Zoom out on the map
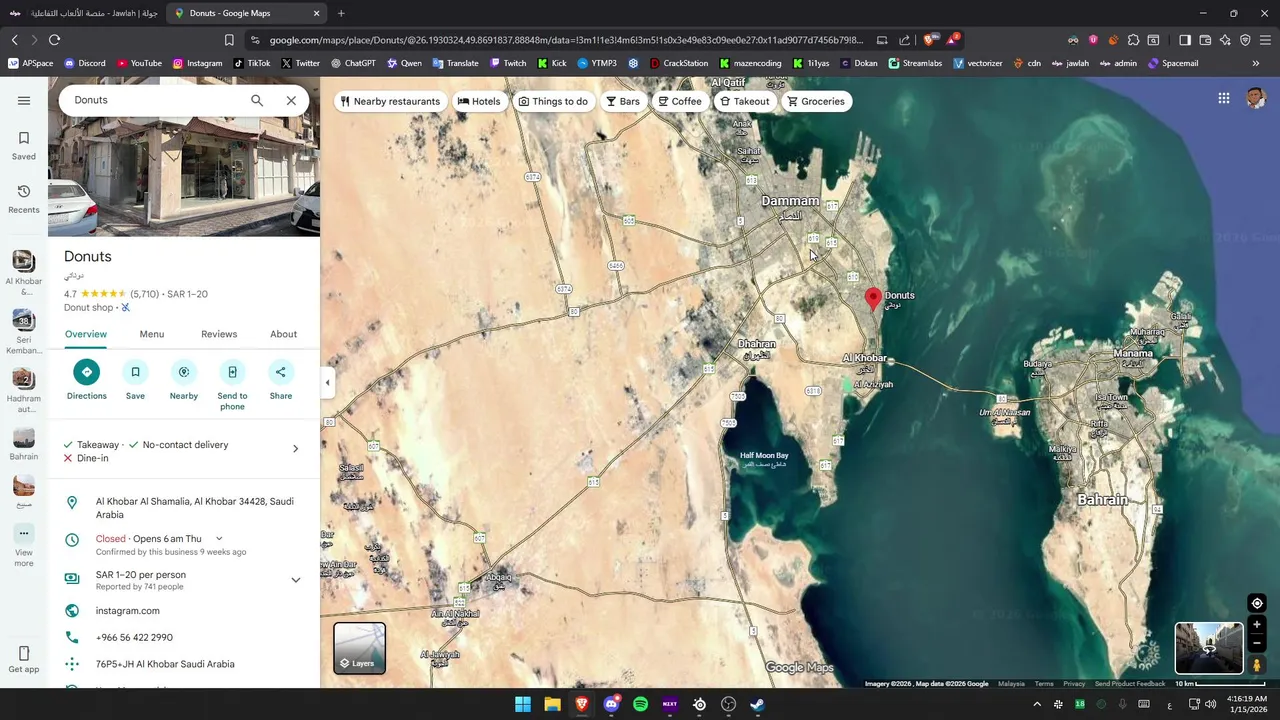Screen dimensions: 1280x720 point(1257,643)
